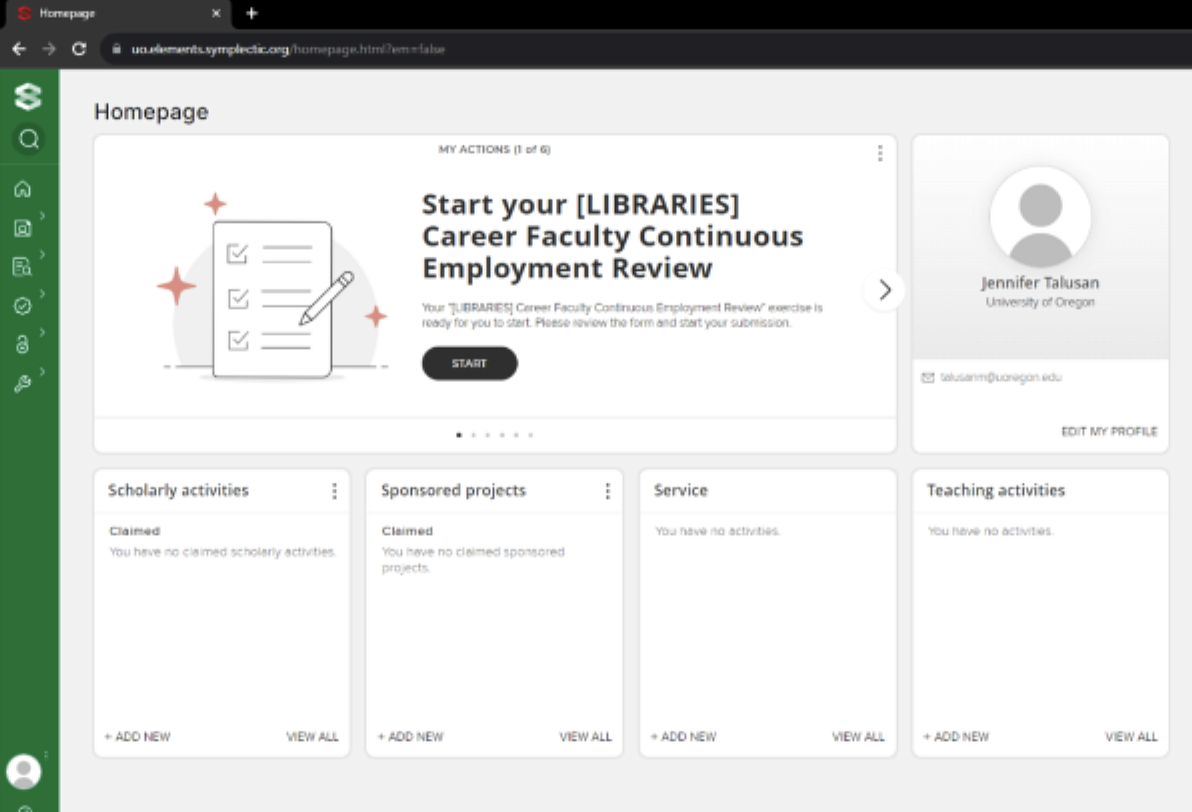Viewport: 1192px width, 812px height.
Task: Click ADD NEW under Teaching activities
Action: 955,737
